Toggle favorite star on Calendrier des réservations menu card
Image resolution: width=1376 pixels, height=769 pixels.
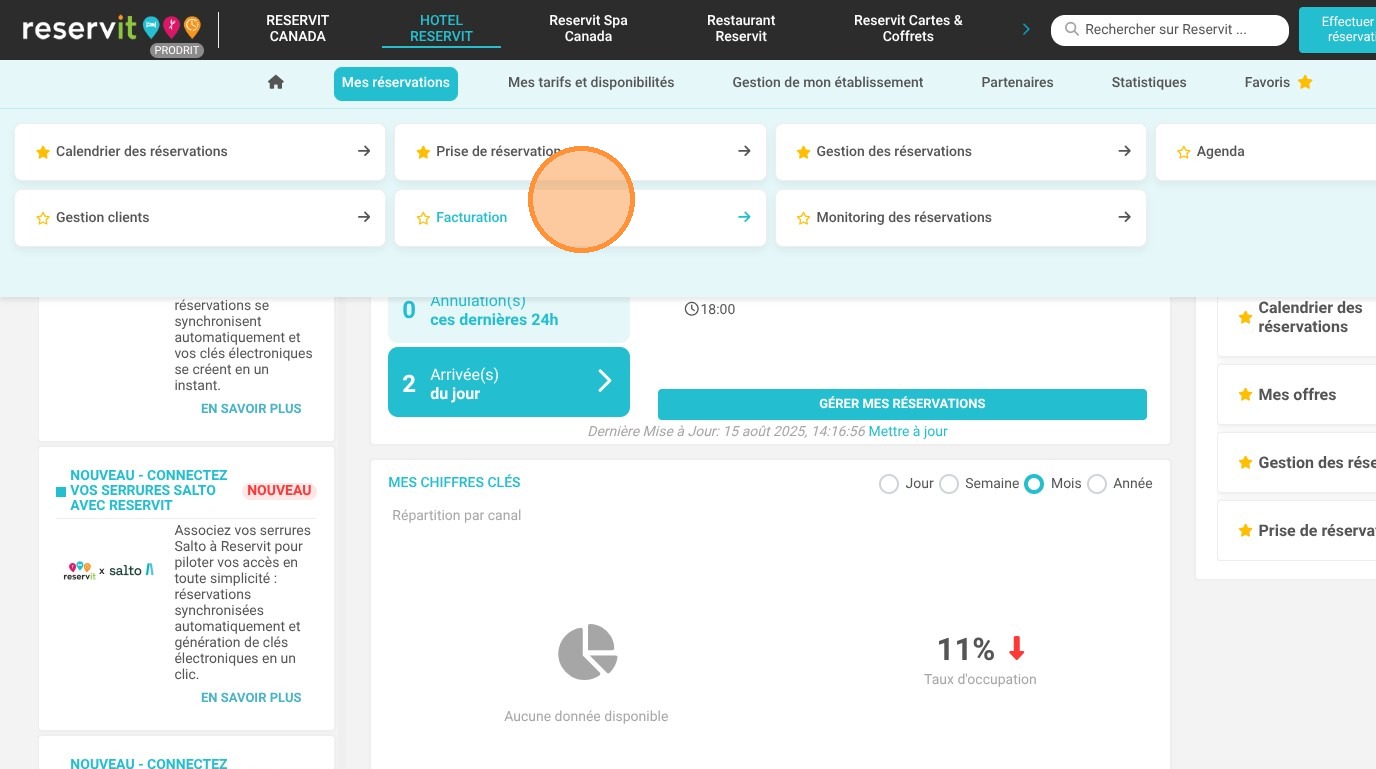(43, 152)
